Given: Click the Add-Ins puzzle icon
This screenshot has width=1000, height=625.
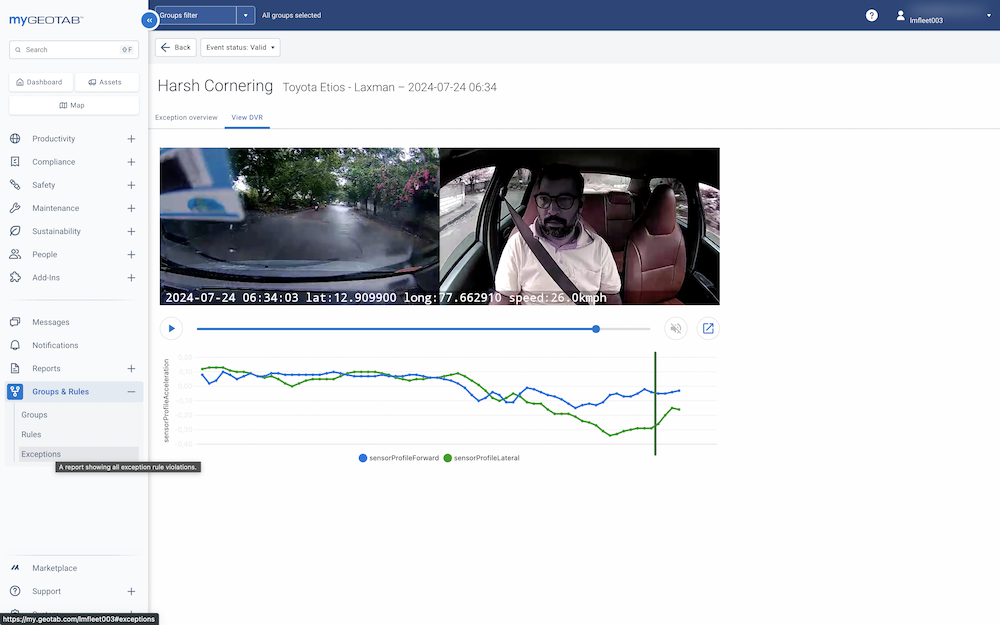Looking at the screenshot, I should tap(15, 277).
